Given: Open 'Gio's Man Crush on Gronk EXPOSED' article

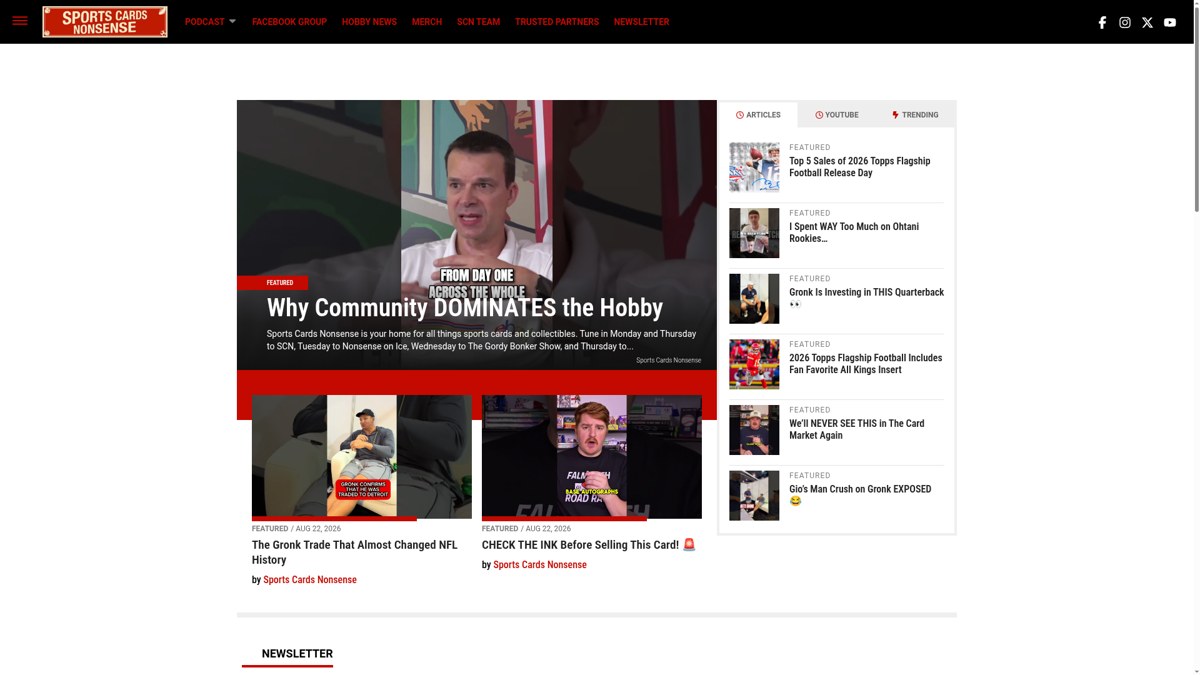Looking at the screenshot, I should point(860,495).
